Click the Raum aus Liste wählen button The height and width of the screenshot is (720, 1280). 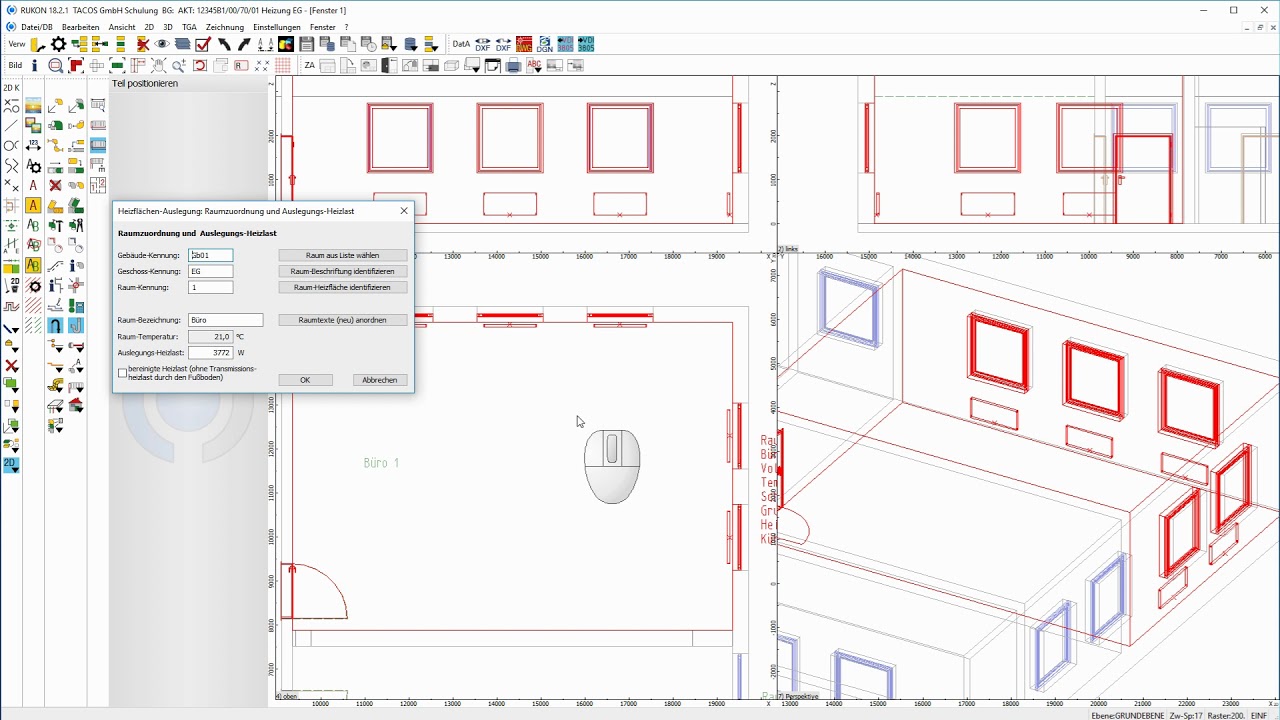pos(342,255)
